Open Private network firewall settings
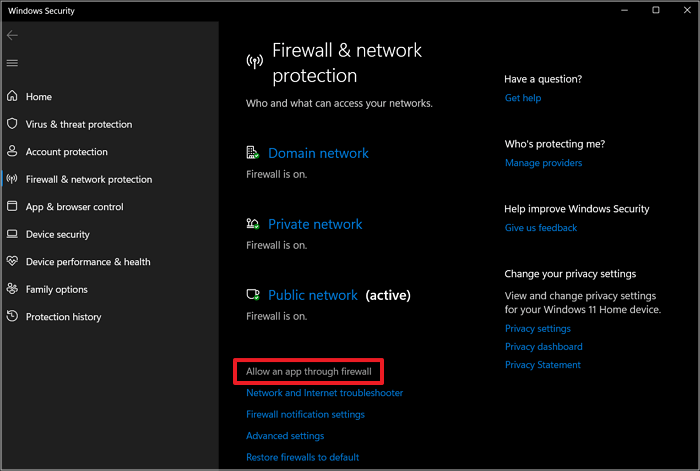The width and height of the screenshot is (700, 471). click(315, 225)
